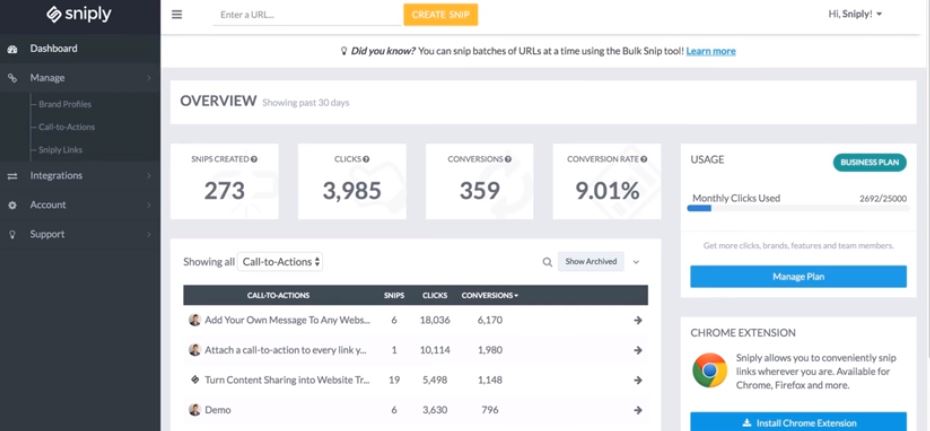The image size is (930, 431).
Task: Click the 2692/25000 usage value
Action: coord(883,199)
